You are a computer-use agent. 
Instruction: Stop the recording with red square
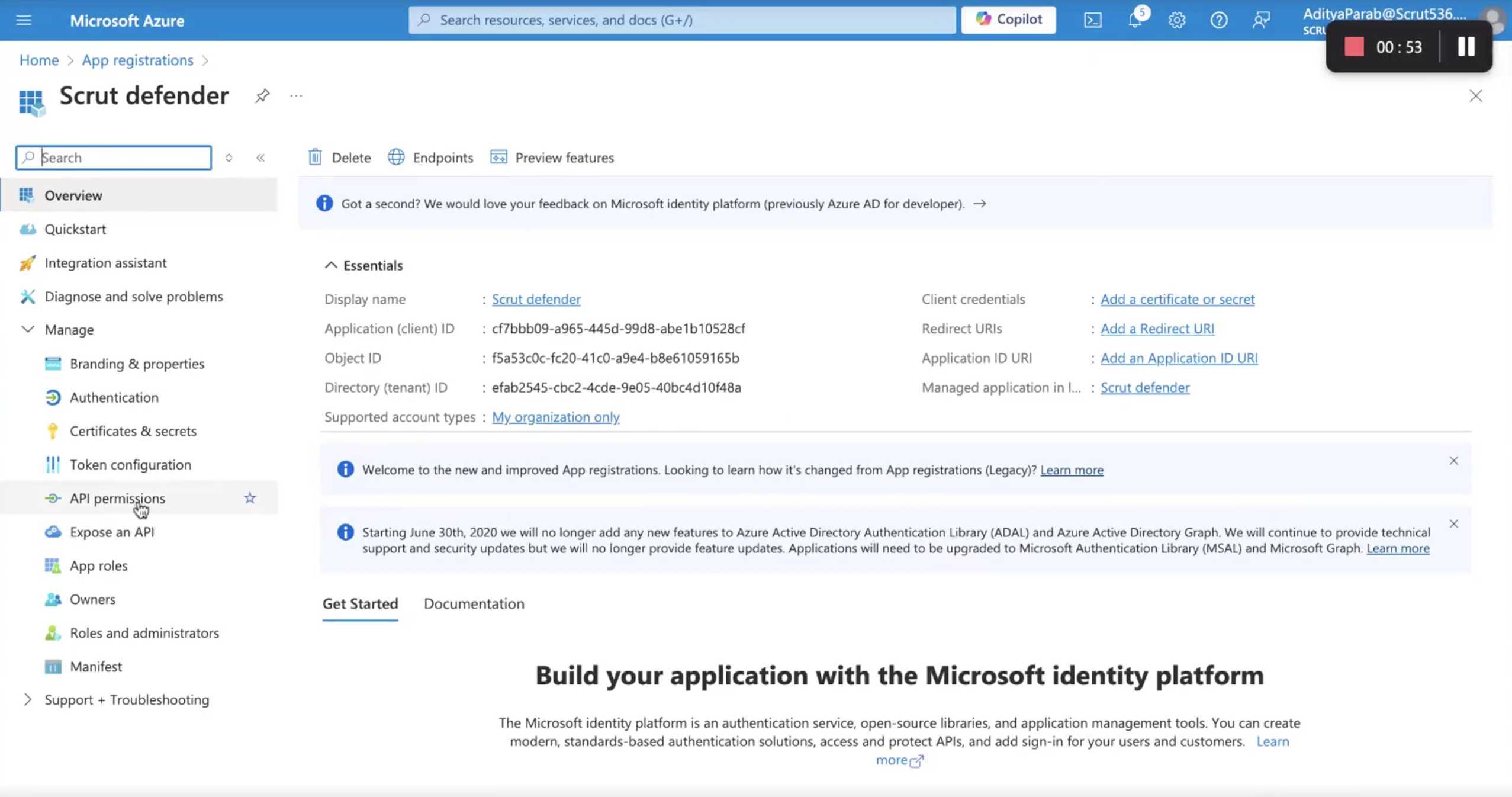[1354, 47]
